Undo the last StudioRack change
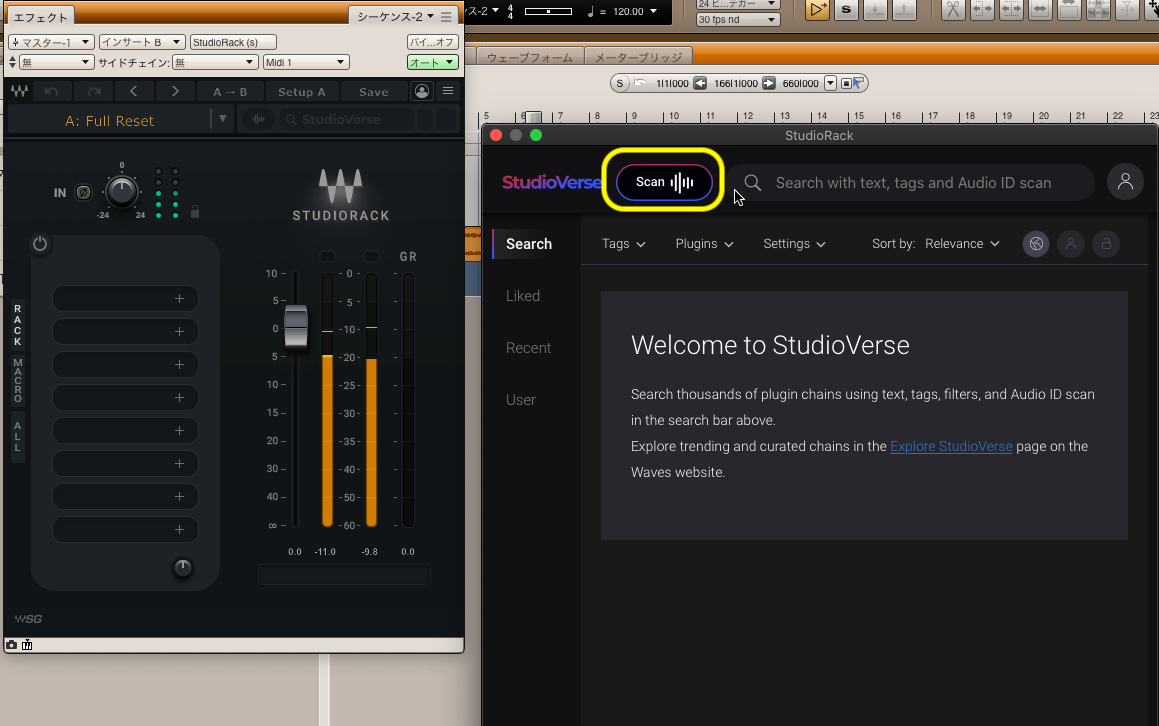 point(52,92)
